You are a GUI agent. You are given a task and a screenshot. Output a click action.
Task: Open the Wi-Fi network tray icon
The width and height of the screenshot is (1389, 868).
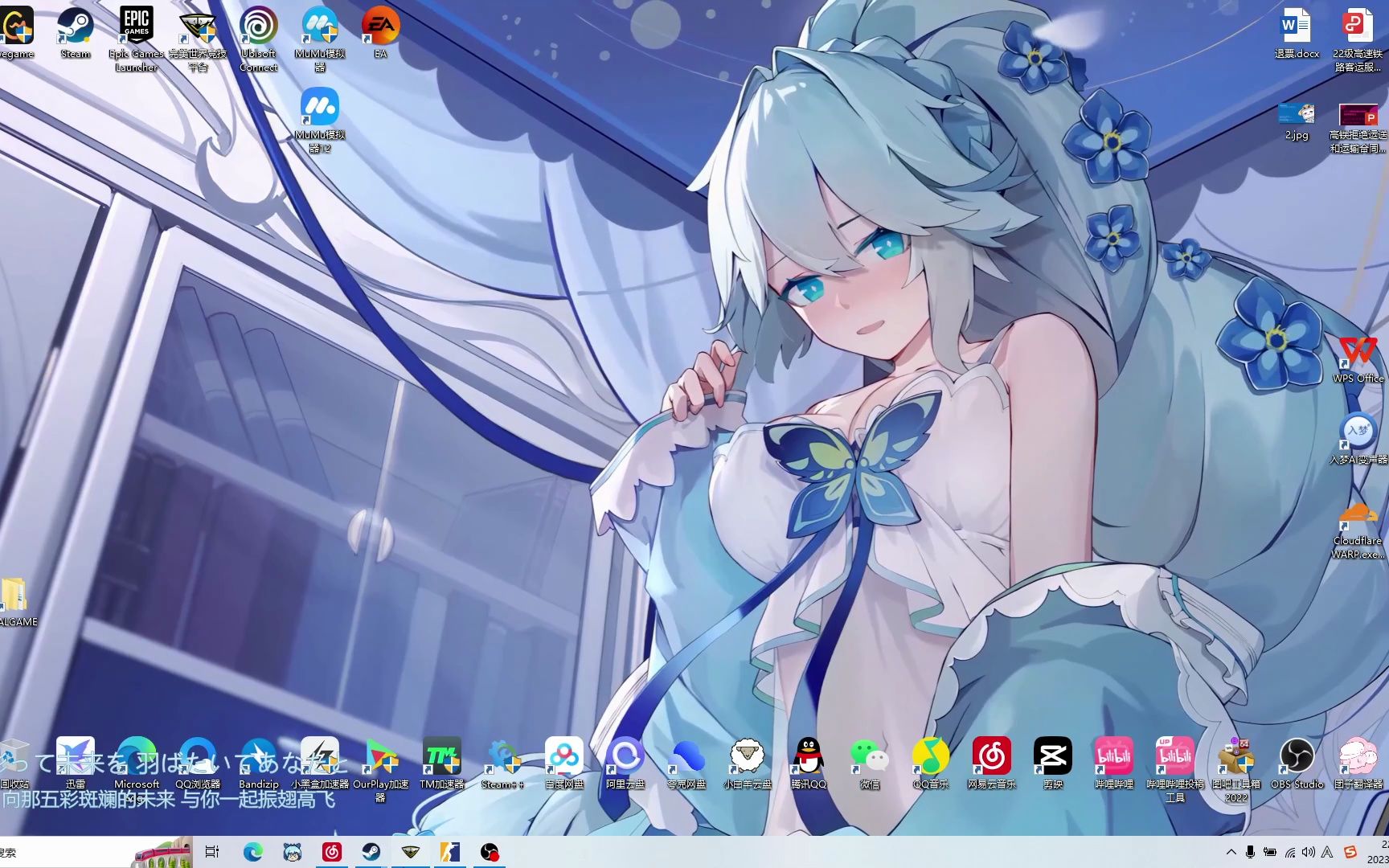pyautogui.click(x=1289, y=852)
